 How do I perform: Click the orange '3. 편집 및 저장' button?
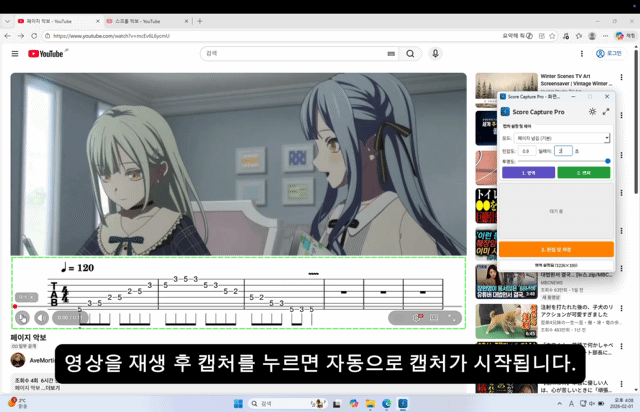555,249
